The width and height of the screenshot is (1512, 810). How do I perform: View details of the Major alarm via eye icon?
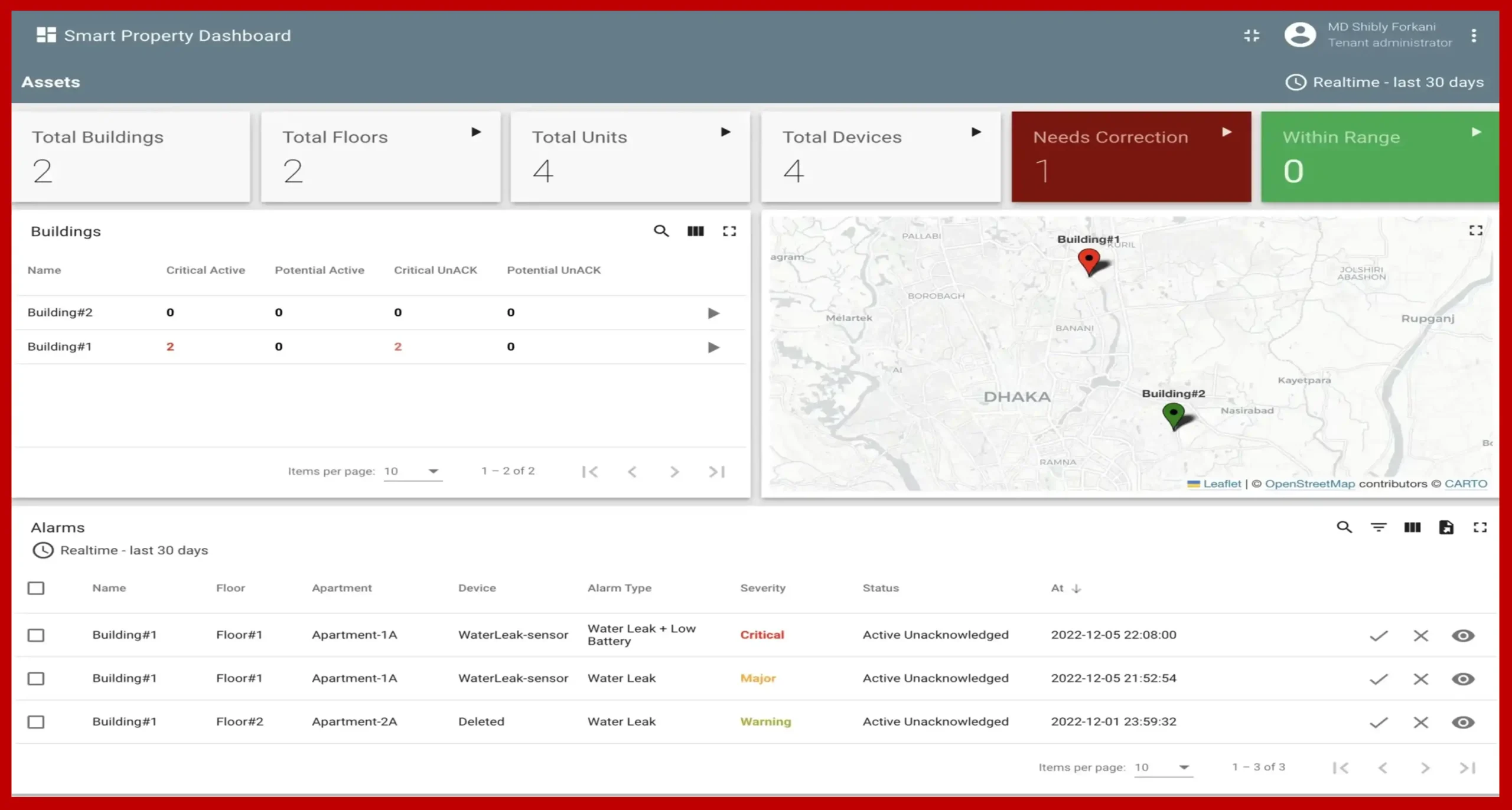(1463, 679)
